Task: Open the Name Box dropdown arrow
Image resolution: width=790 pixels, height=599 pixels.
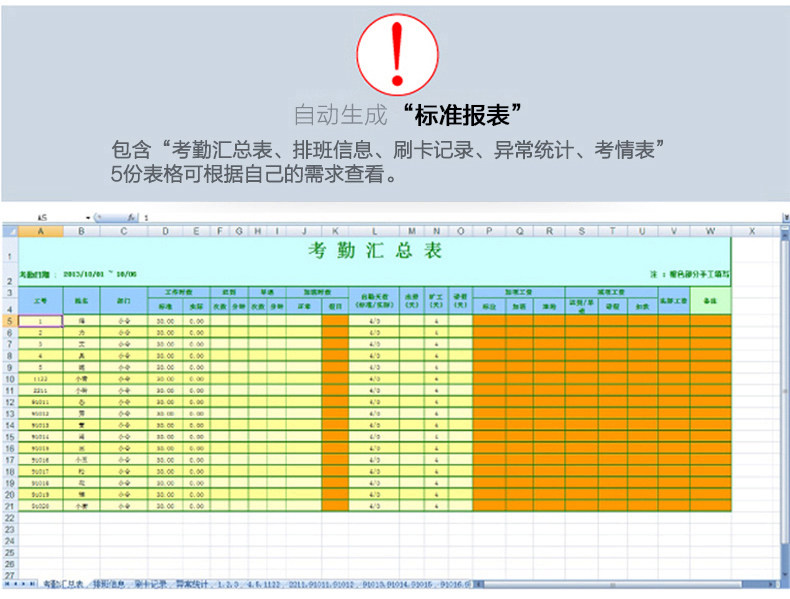Action: [88, 218]
